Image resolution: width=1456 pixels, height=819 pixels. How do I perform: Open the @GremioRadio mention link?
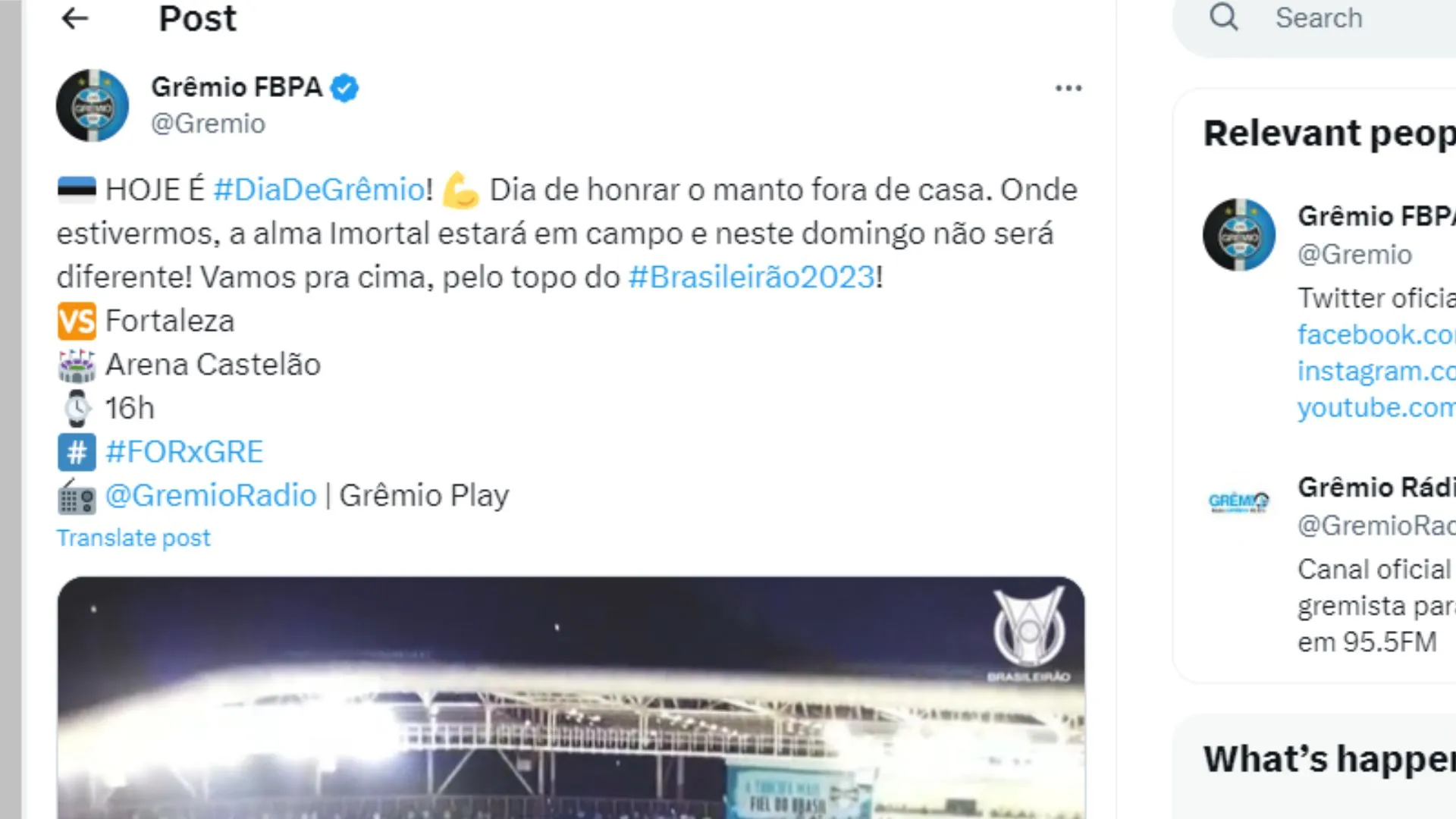[211, 496]
